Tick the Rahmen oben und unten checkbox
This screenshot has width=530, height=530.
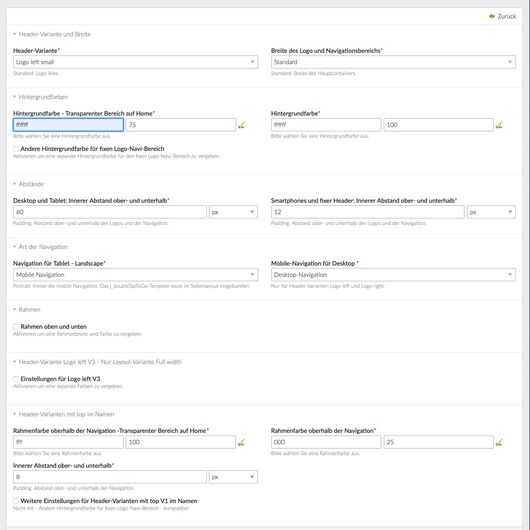[x=16, y=327]
